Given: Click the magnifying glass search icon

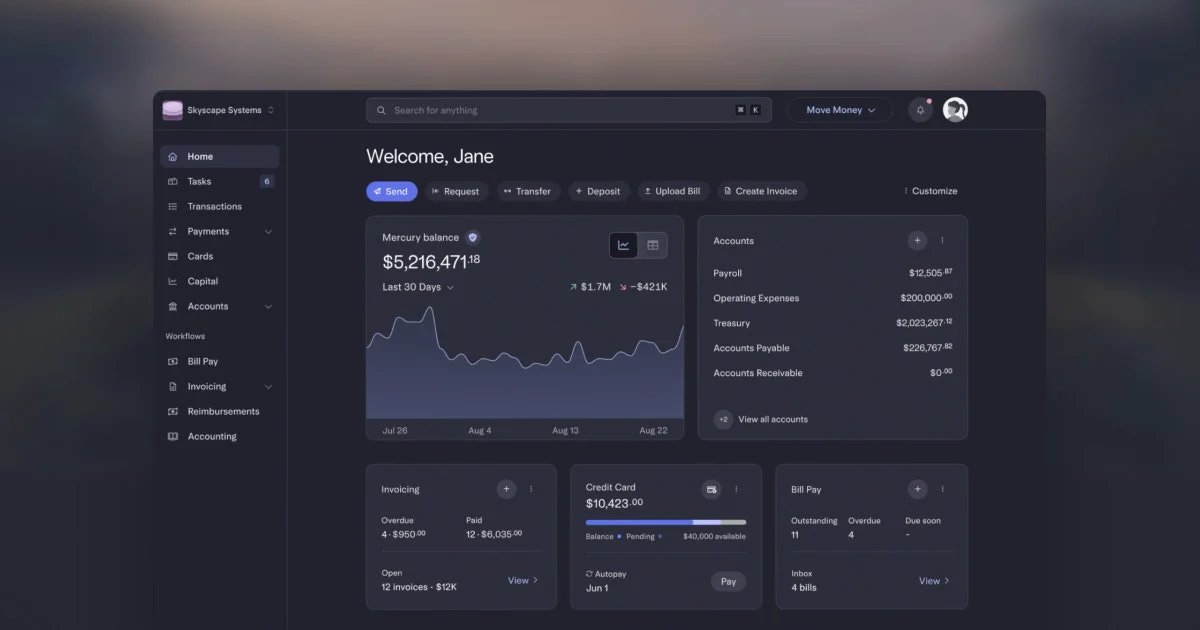Looking at the screenshot, I should coord(381,110).
